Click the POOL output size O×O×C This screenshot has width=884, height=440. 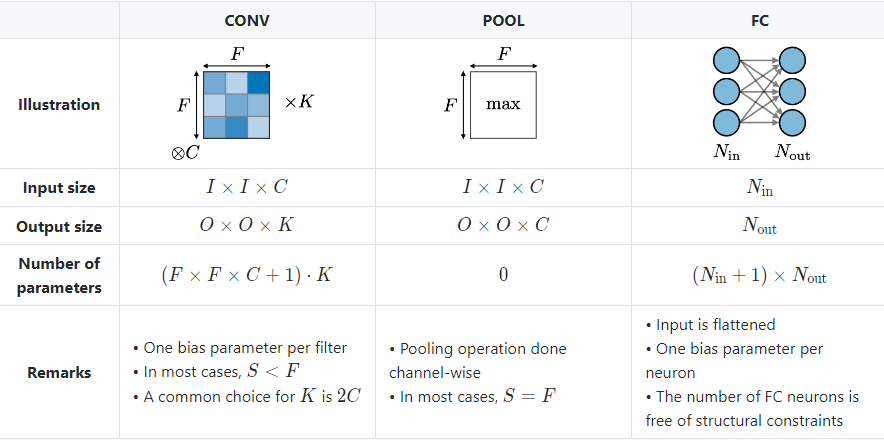click(x=503, y=226)
